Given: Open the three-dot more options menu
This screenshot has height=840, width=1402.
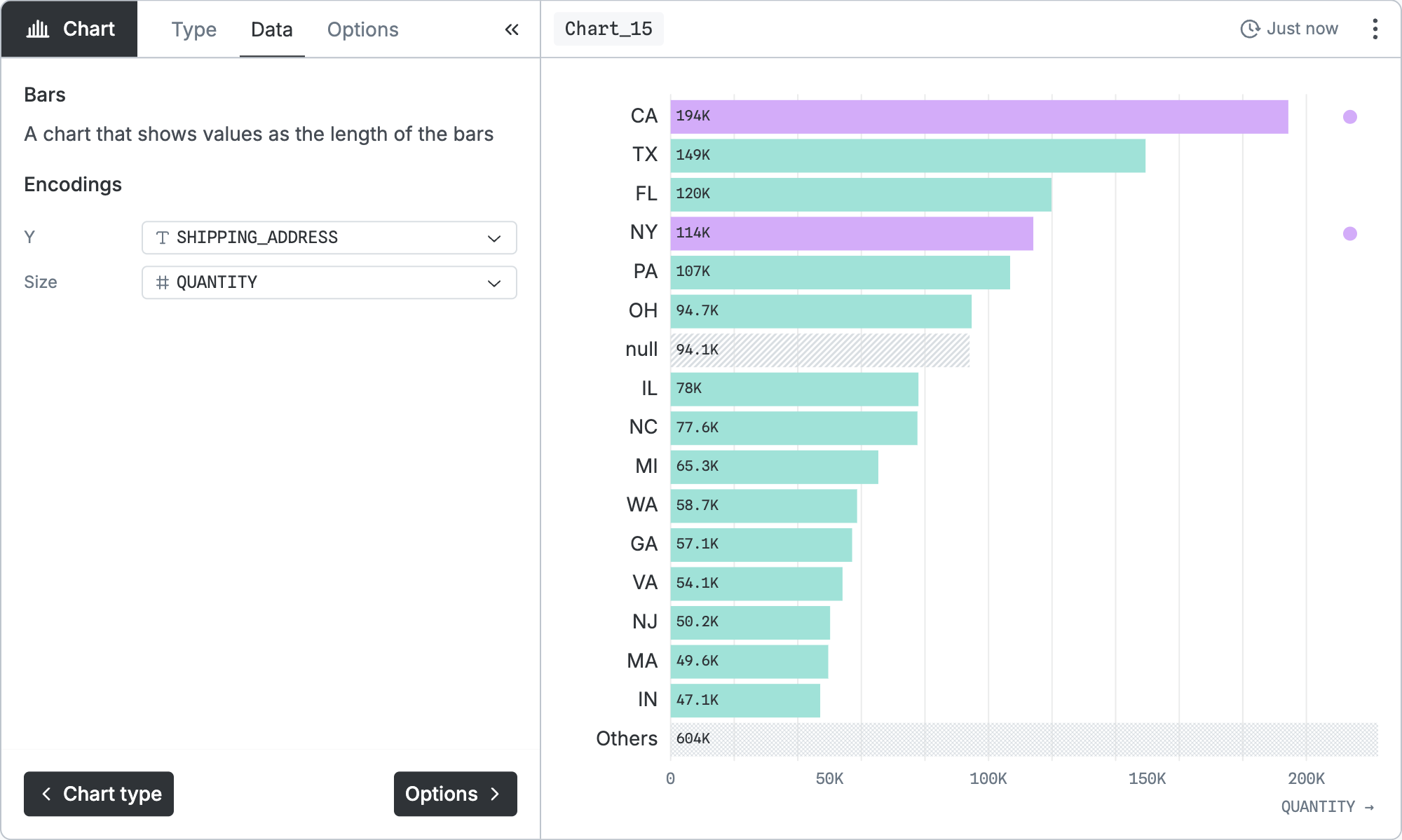Looking at the screenshot, I should [1375, 29].
